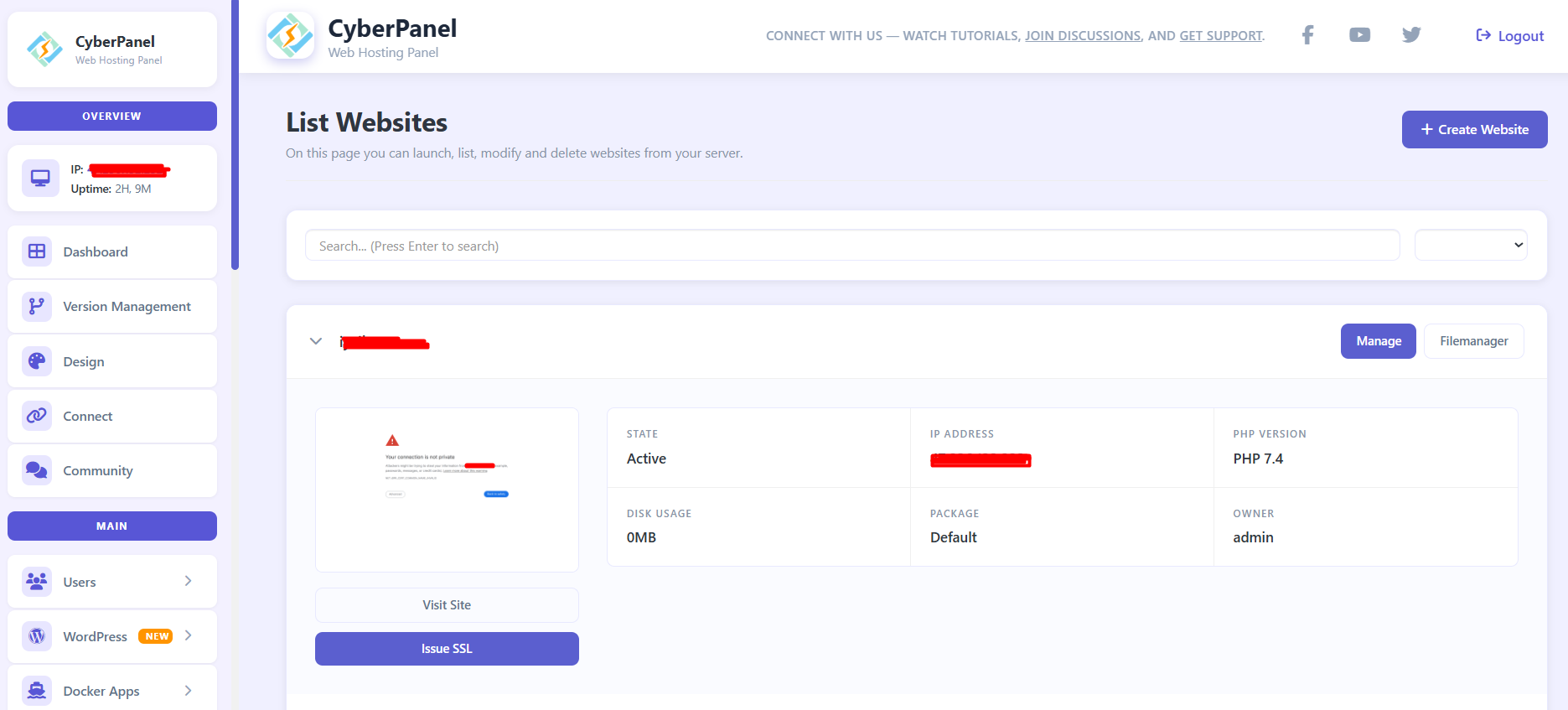Click the Design palette icon

pyautogui.click(x=37, y=361)
